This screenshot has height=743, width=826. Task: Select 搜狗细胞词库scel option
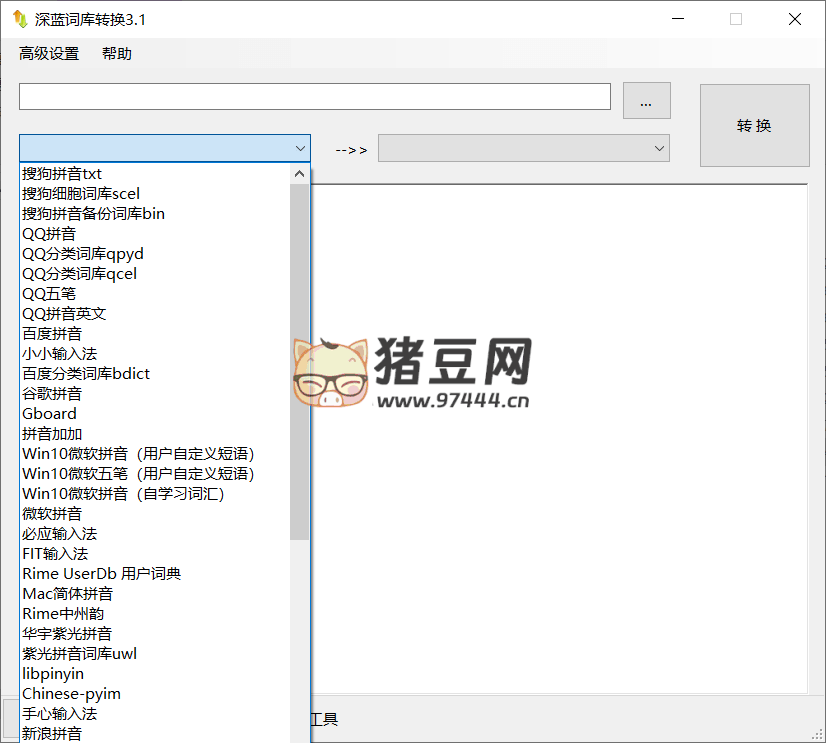point(155,194)
